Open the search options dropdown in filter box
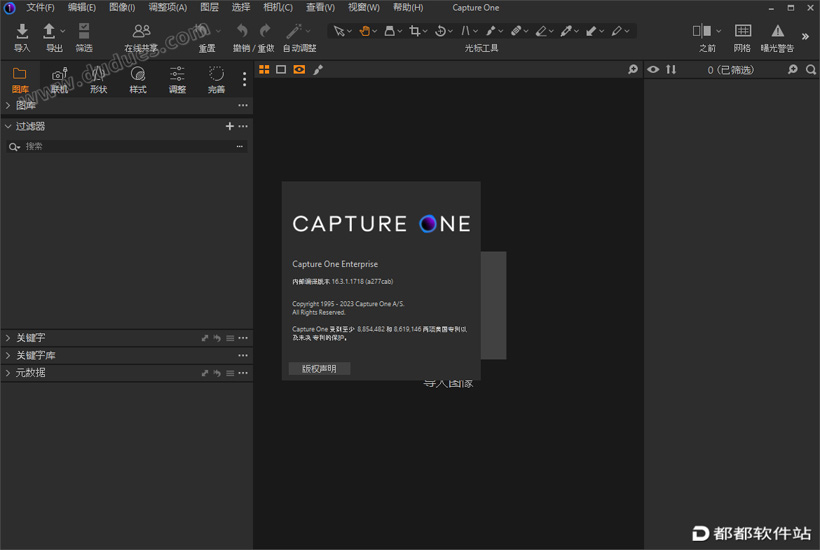Screen dimensions: 820x550 [x=14, y=147]
